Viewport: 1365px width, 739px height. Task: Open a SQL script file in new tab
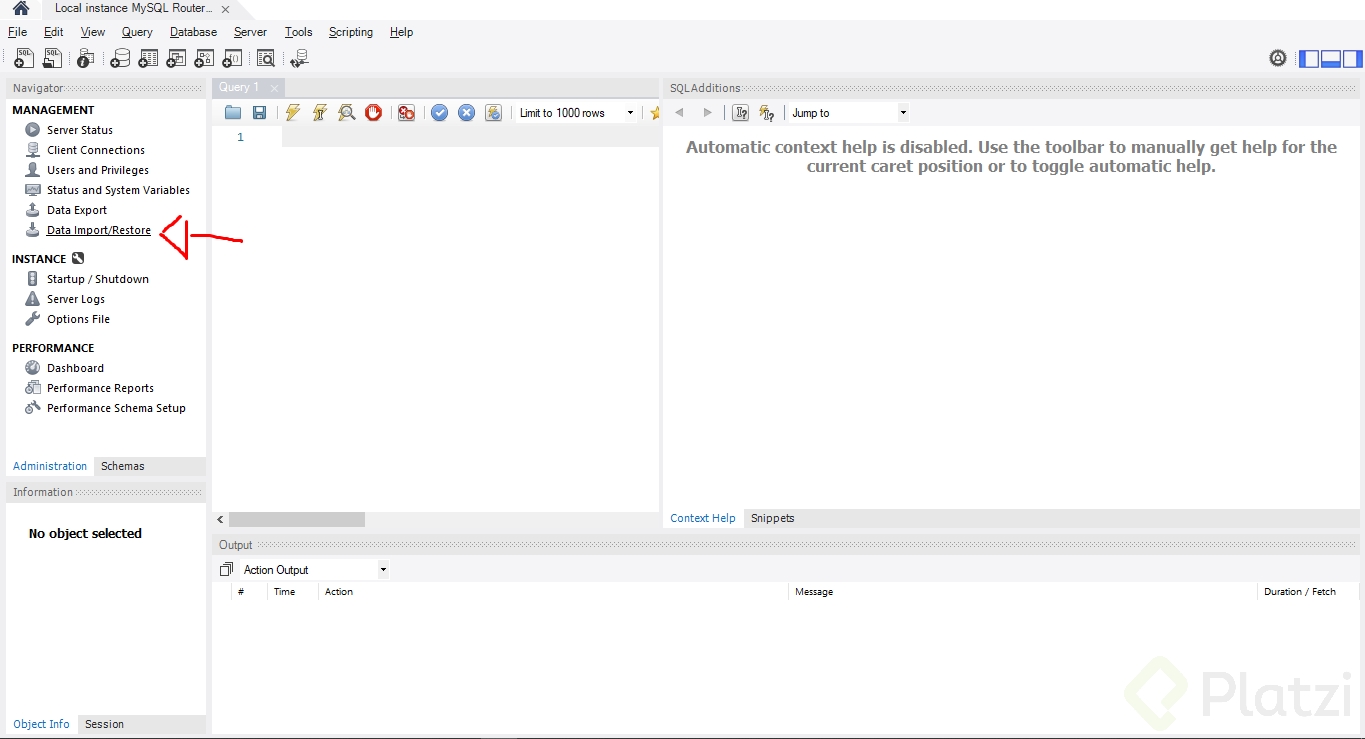pos(52,58)
